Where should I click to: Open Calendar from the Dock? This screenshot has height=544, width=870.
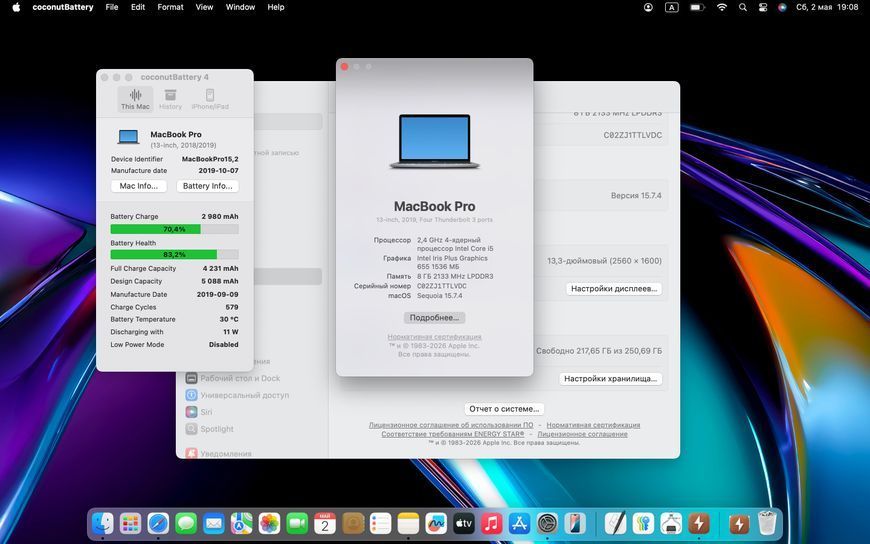pyautogui.click(x=325, y=523)
